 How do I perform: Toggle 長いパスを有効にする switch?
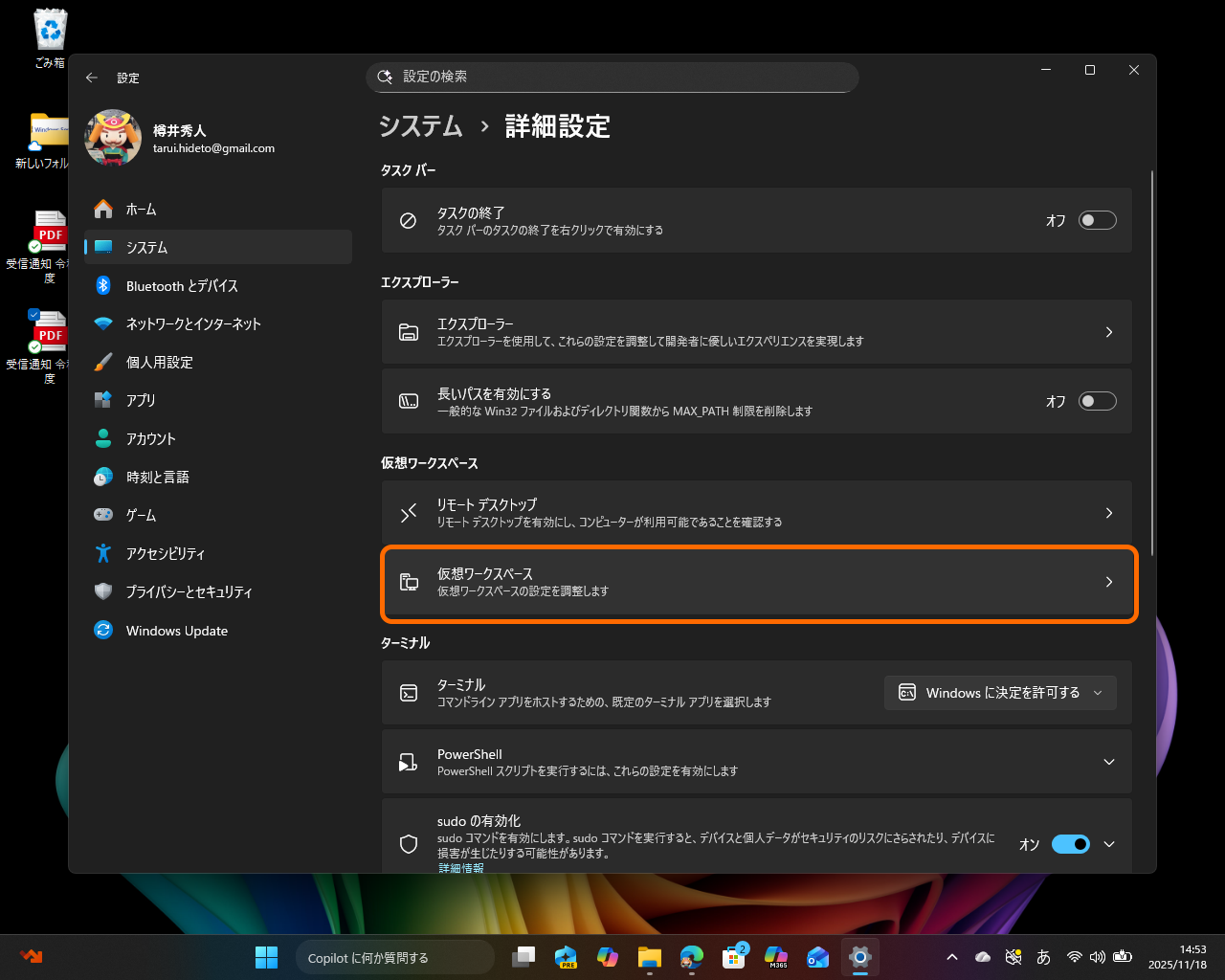click(1098, 401)
